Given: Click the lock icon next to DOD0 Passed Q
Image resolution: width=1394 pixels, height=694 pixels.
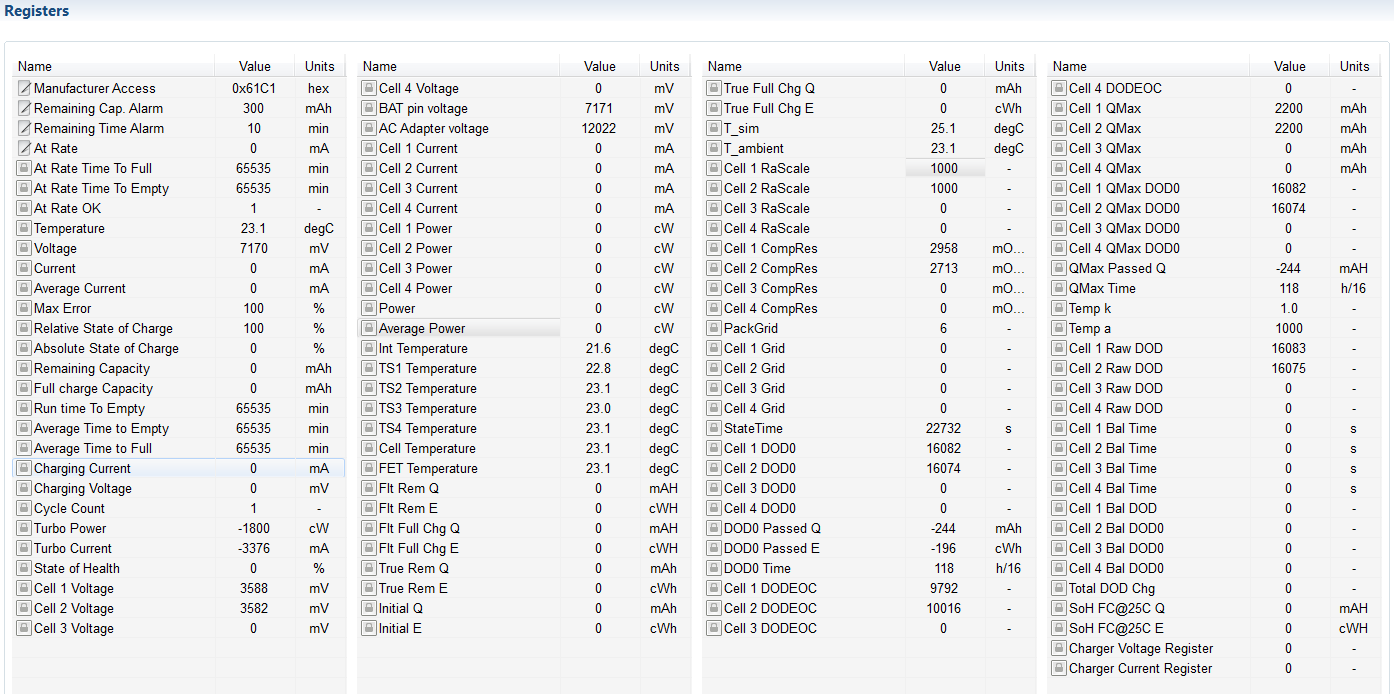Looking at the screenshot, I should 714,528.
